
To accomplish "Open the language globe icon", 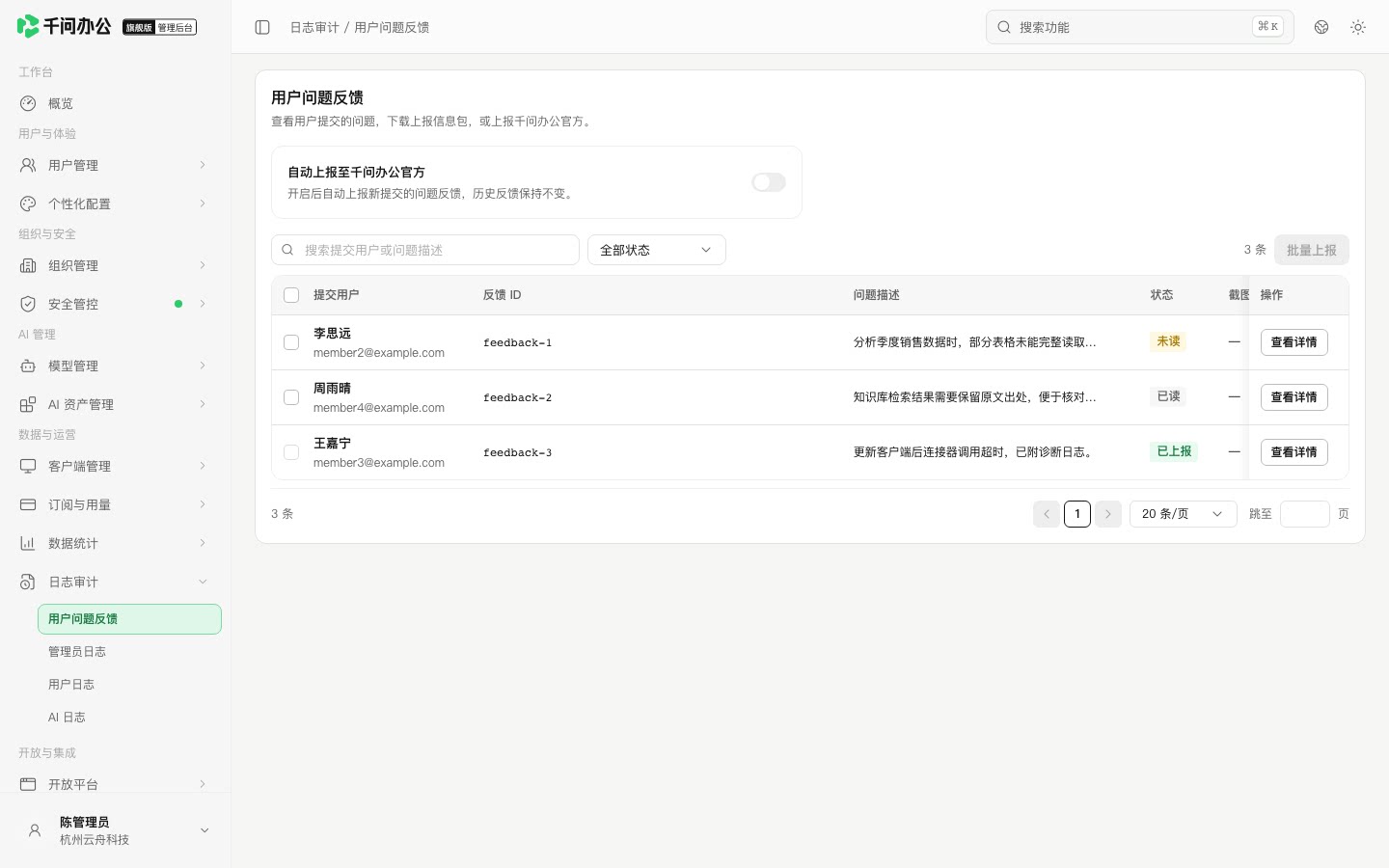I will (1321, 27).
